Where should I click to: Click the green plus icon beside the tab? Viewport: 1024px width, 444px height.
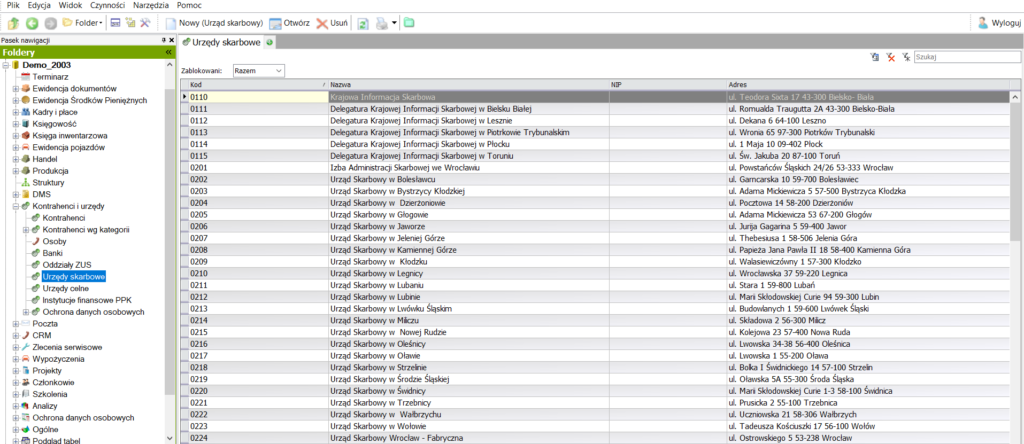click(269, 42)
